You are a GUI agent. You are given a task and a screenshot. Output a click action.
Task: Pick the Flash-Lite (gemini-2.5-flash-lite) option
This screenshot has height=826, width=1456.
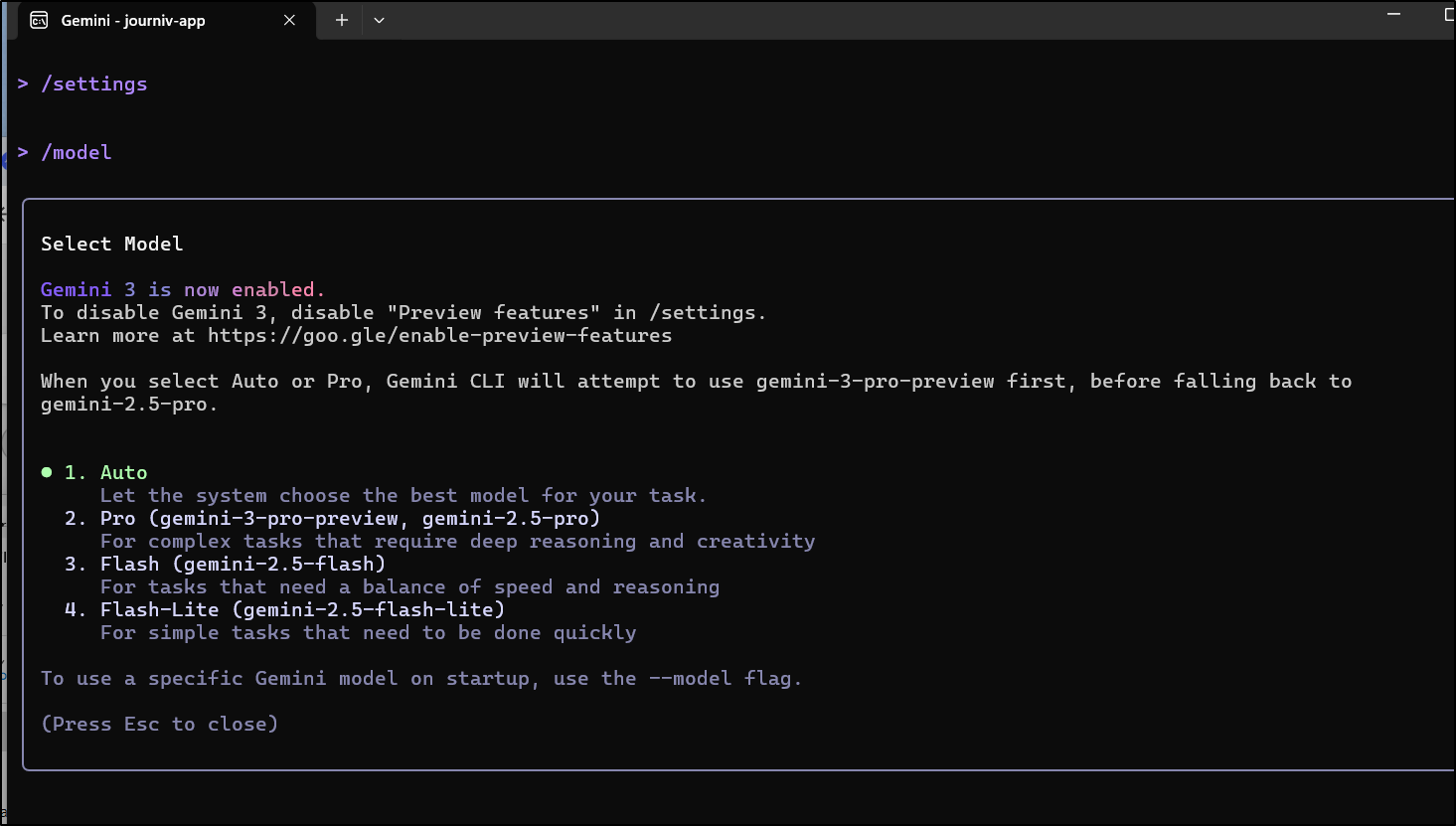(x=301, y=609)
